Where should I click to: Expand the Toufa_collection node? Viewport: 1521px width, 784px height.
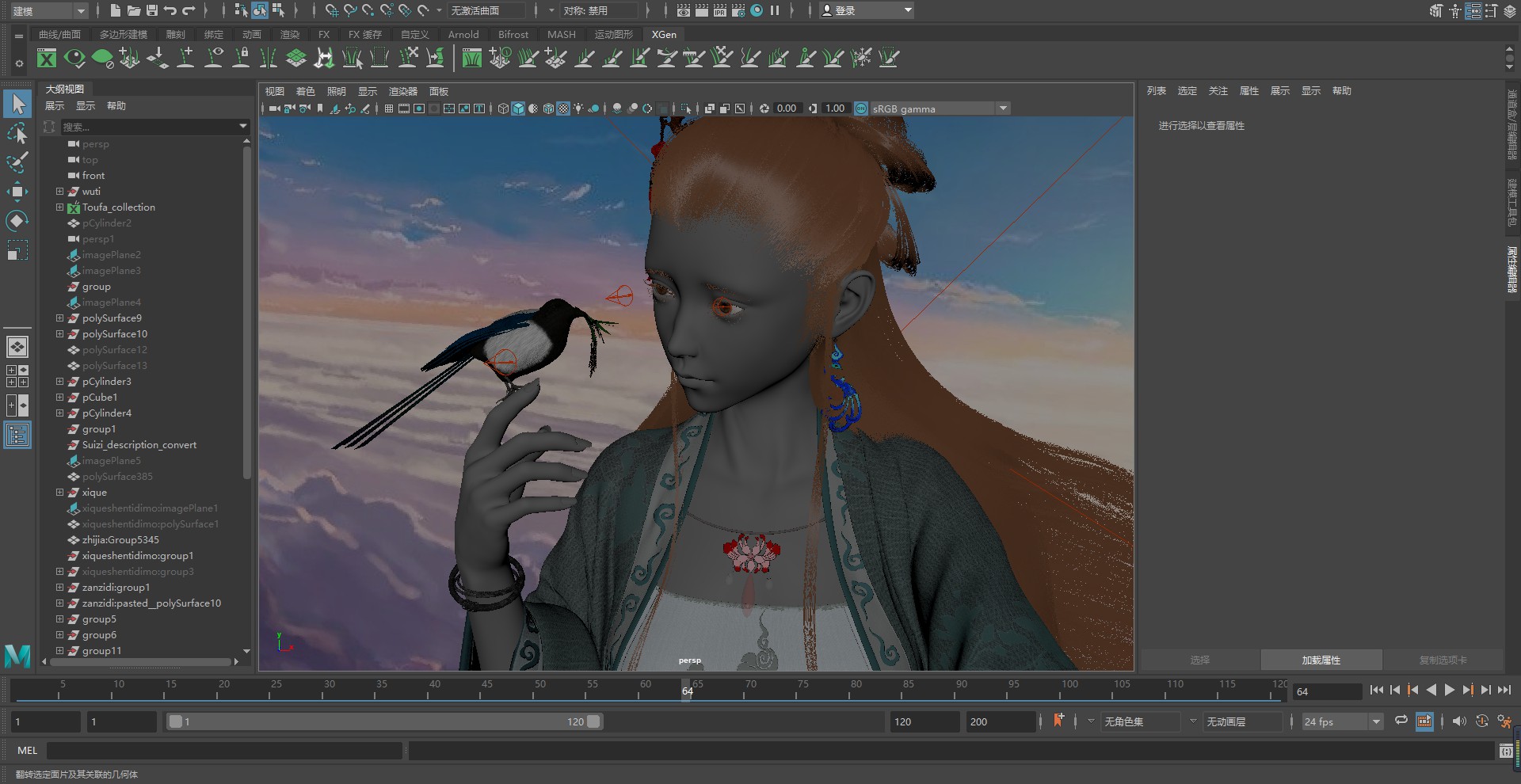tap(59, 207)
